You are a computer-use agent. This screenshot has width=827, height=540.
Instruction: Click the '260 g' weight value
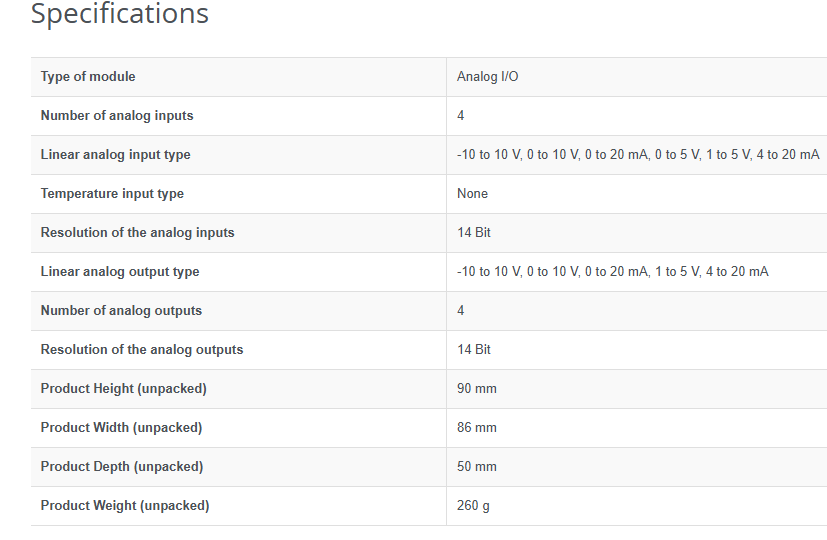pos(473,506)
